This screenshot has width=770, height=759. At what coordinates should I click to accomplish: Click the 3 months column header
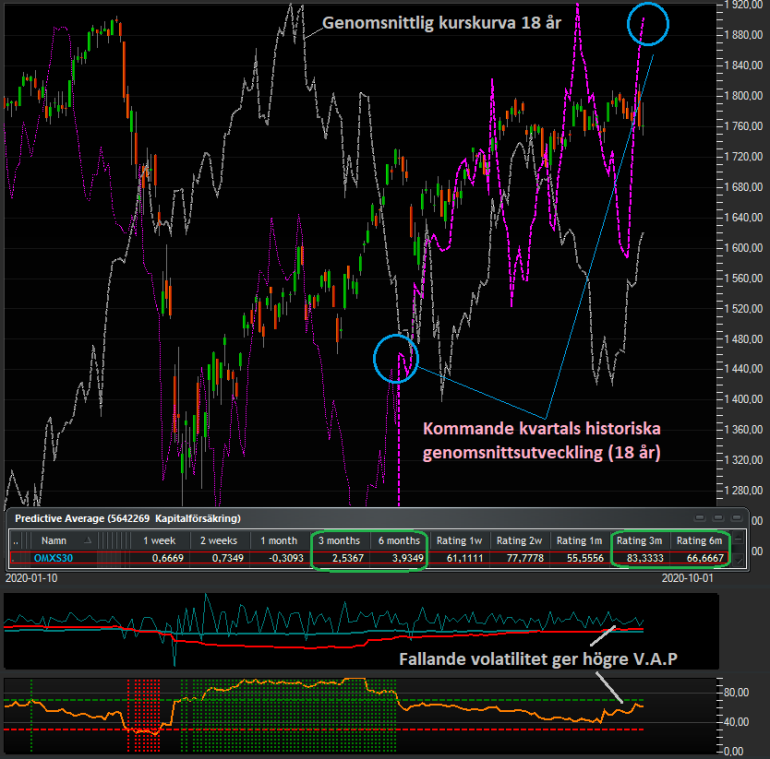click(340, 540)
